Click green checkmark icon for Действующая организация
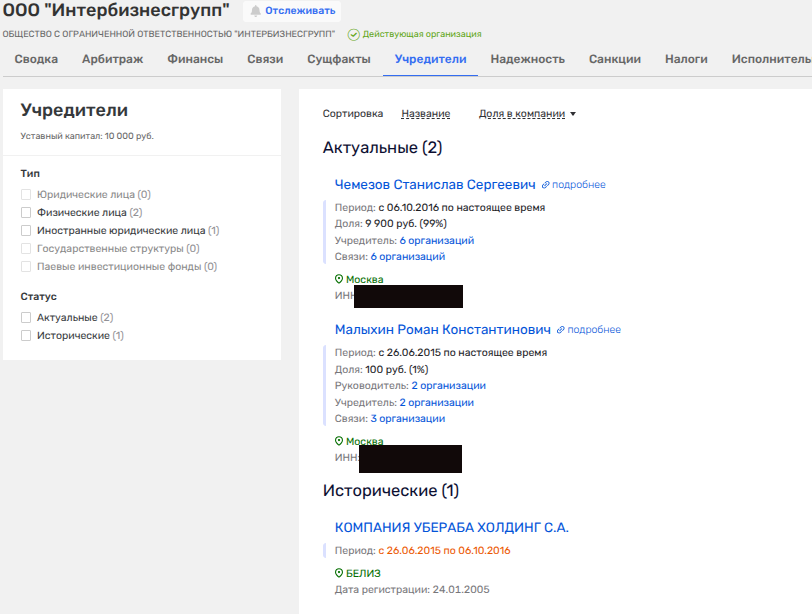 [353, 34]
